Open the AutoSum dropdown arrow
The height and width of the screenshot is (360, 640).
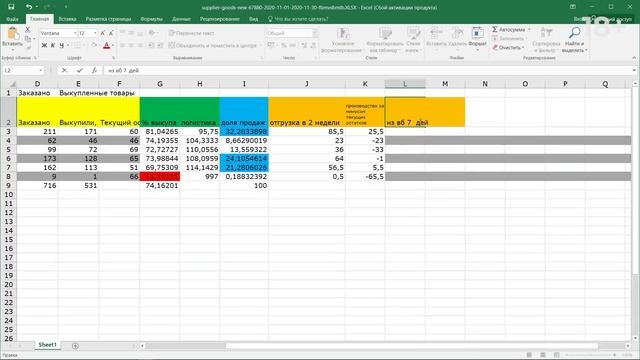pyautogui.click(x=529, y=29)
